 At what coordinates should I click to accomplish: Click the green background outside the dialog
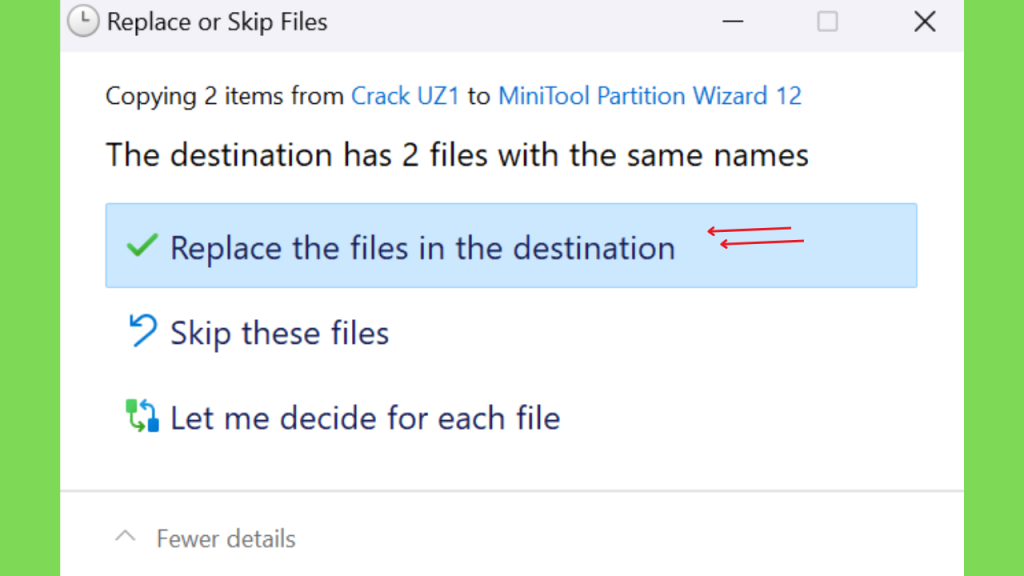coord(29,288)
